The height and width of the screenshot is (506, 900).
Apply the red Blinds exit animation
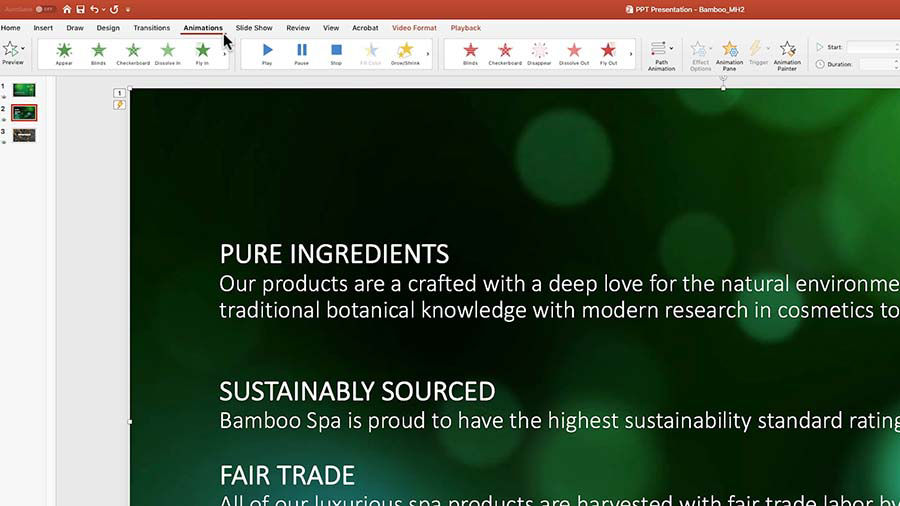470,54
